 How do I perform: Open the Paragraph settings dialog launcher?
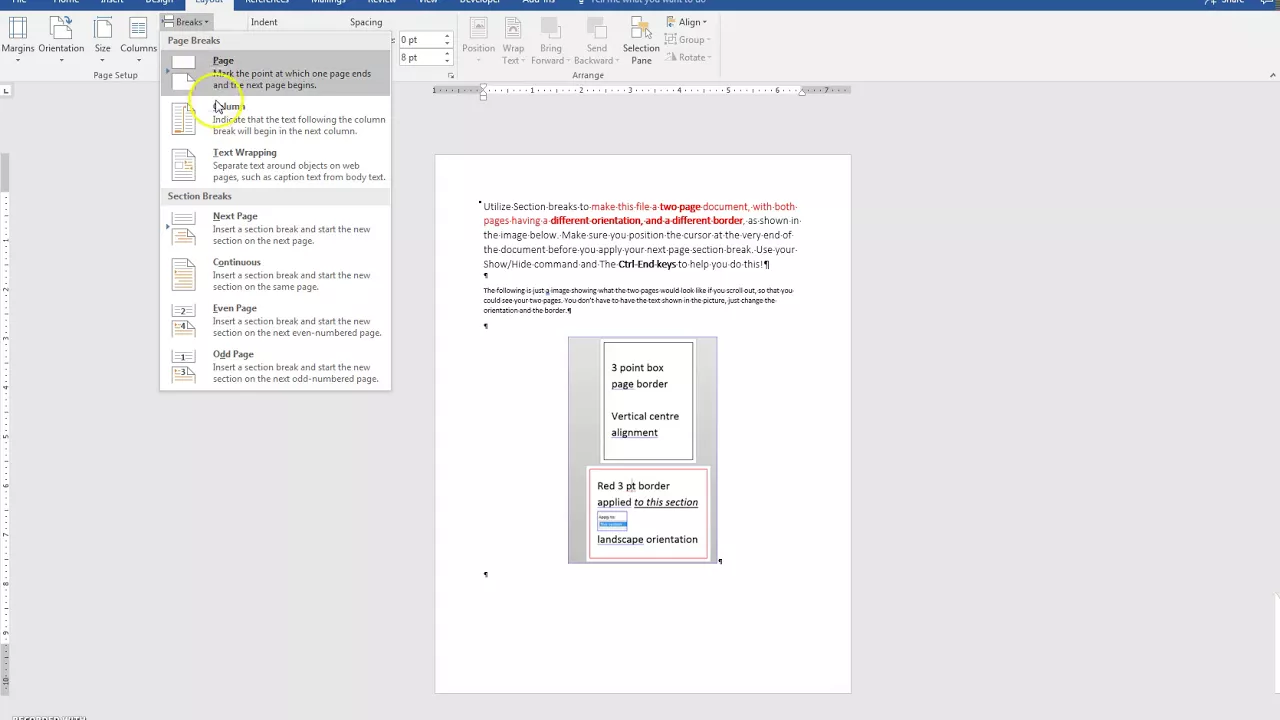[x=451, y=76]
